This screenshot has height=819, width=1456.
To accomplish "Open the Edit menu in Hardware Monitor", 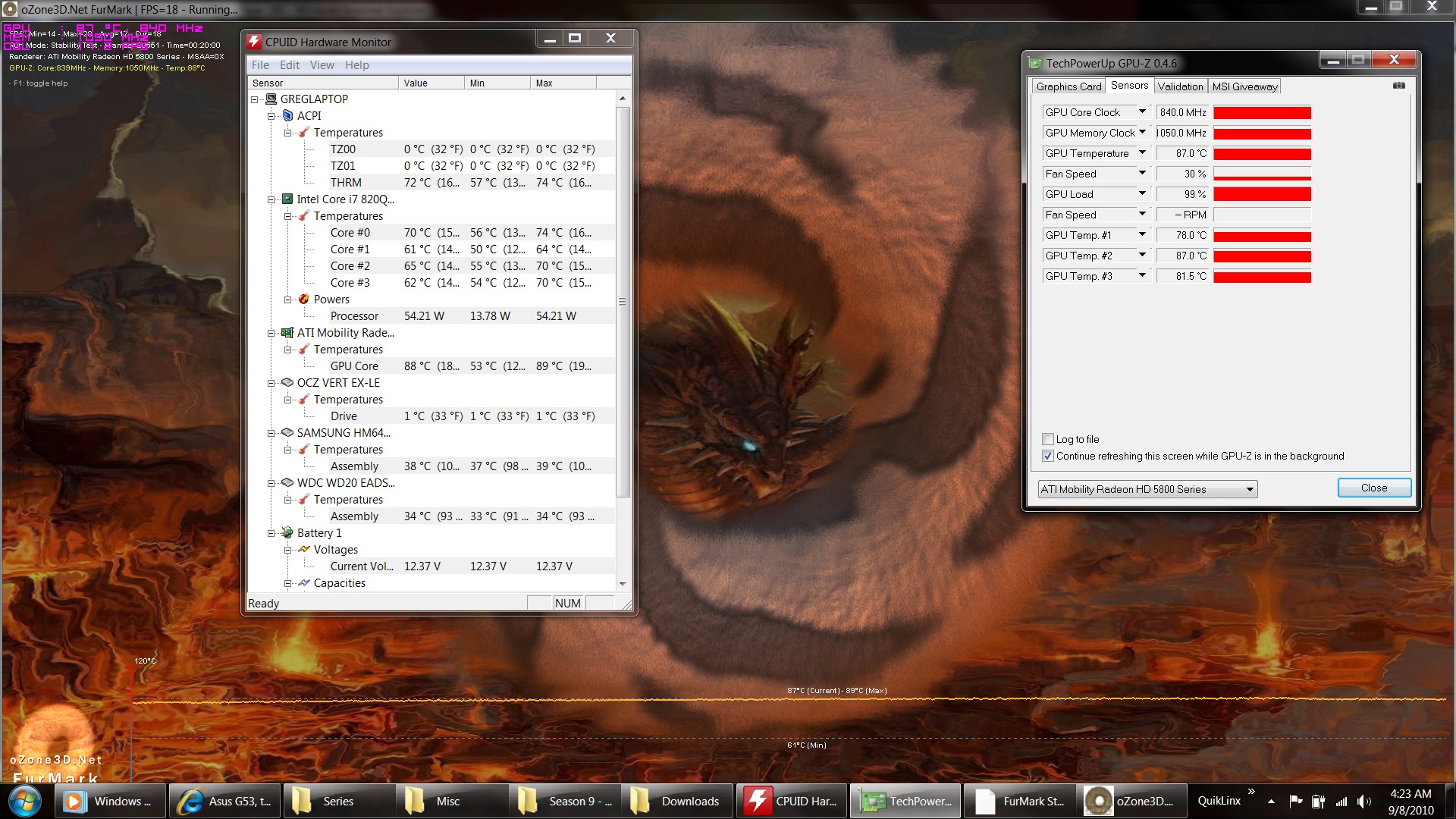I will (290, 65).
